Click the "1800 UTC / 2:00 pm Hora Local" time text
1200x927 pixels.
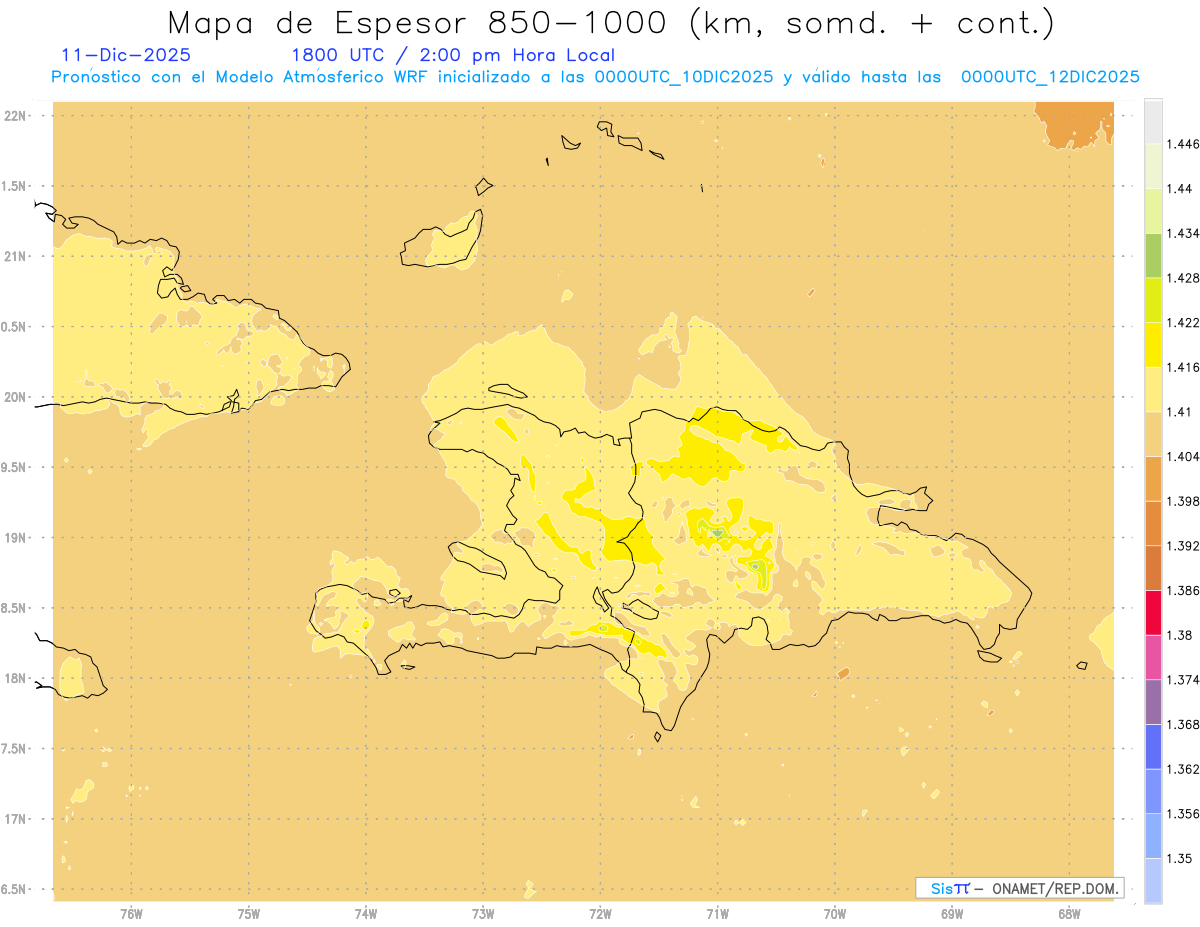pos(453,55)
